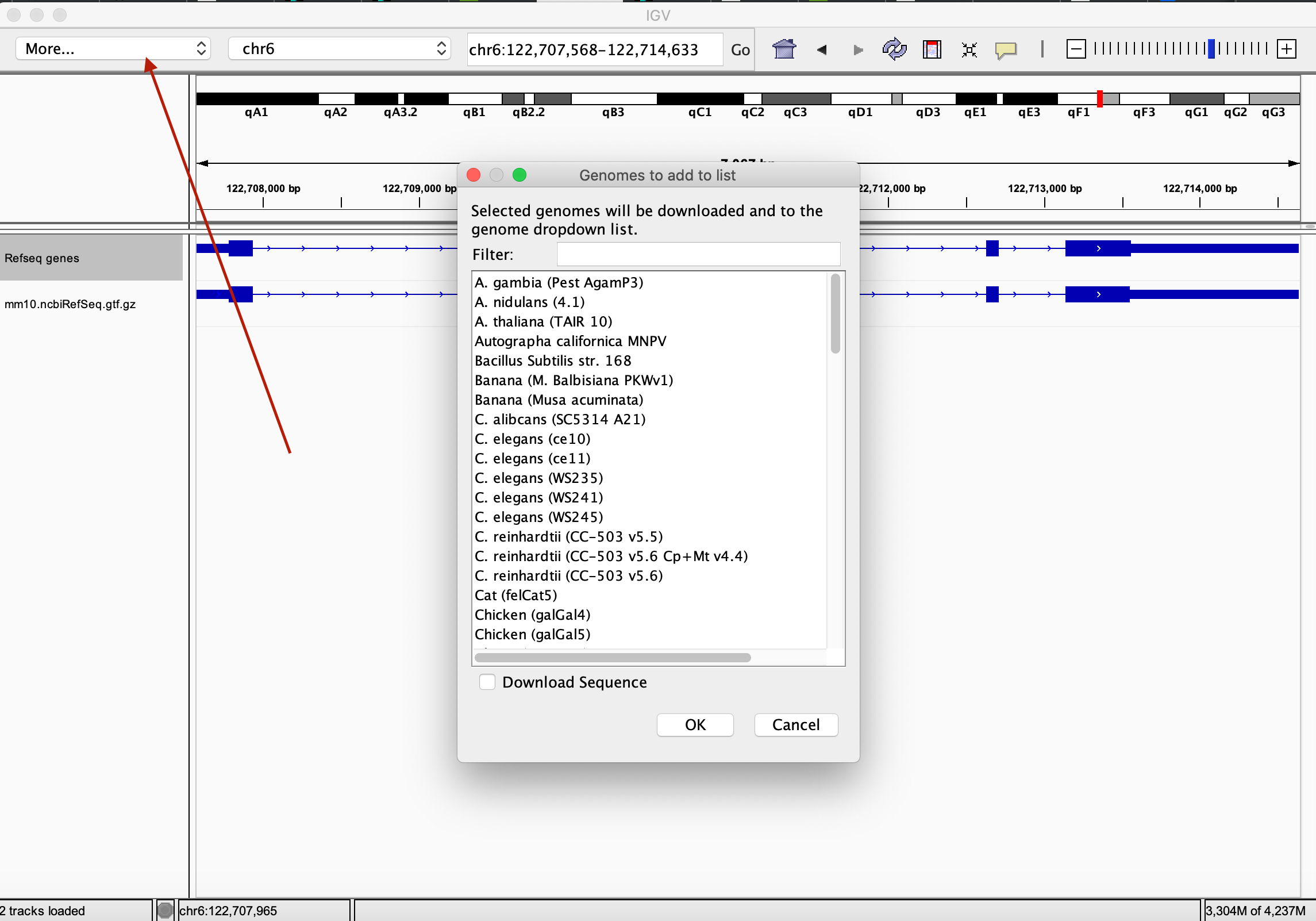Open the genome dropdown showing More...
The image size is (1316, 921).
[x=113, y=49]
